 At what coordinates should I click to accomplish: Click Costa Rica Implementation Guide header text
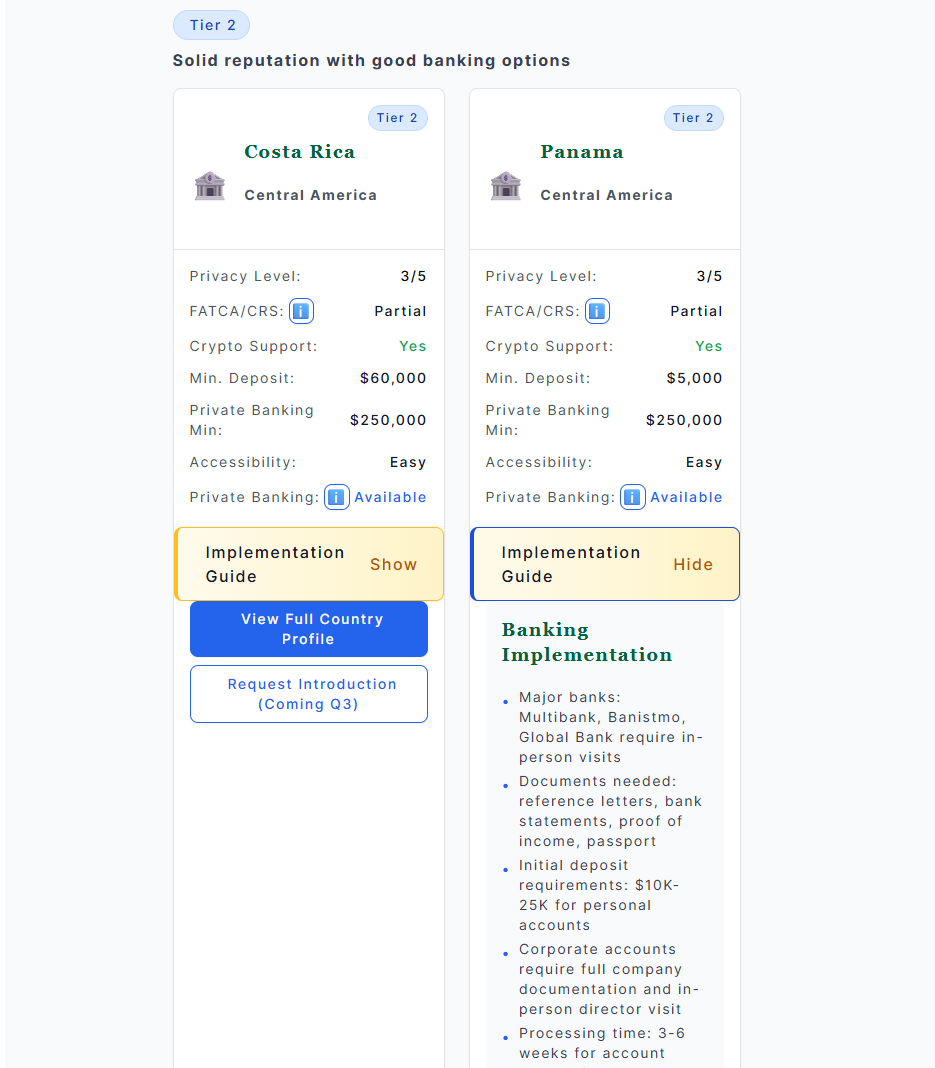tap(274, 565)
